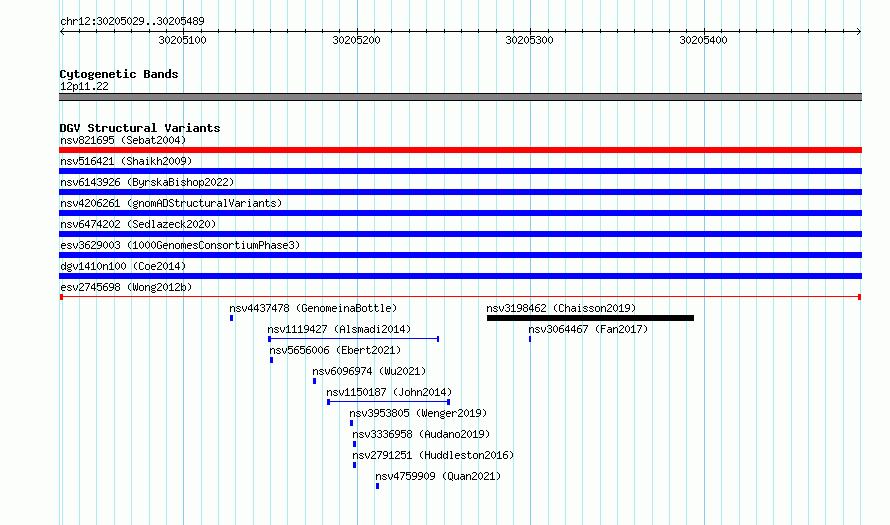Image resolution: width=890 pixels, height=525 pixels.
Task: Click the nsv6143926 (ByrskaBishop2022) variant bar
Action: tap(460, 192)
